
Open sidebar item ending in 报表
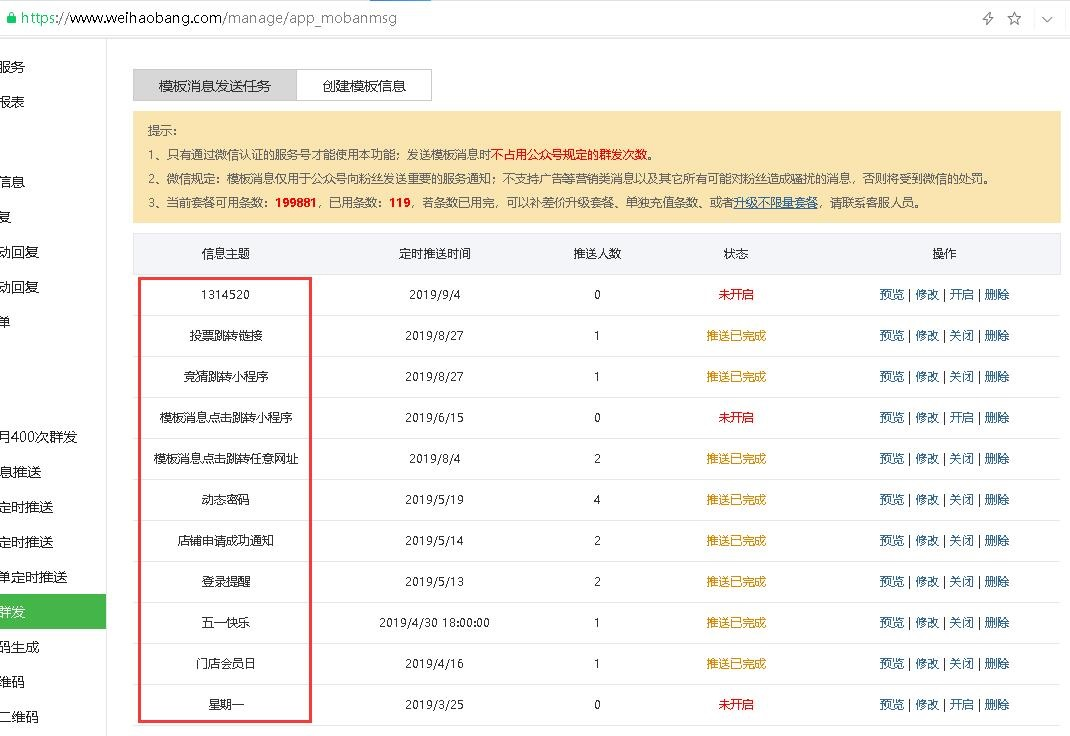pos(12,102)
